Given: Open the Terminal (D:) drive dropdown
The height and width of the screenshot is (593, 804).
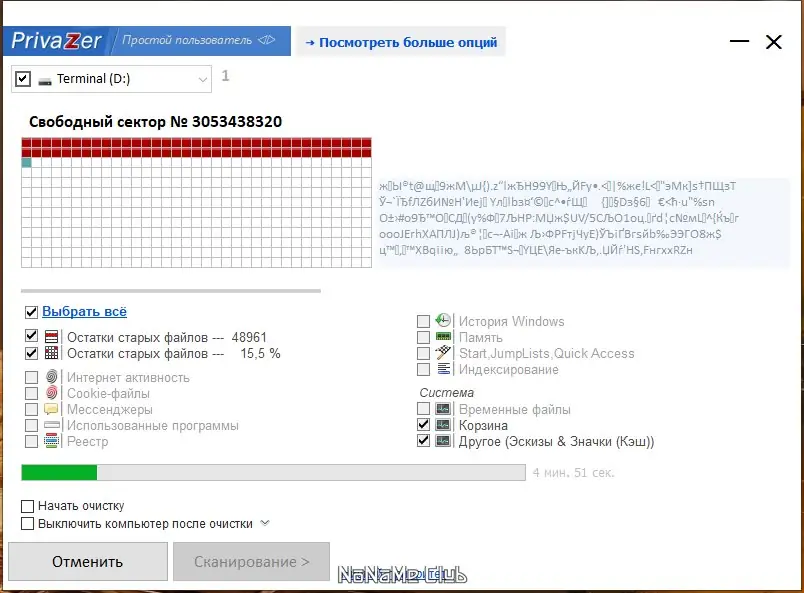Looking at the screenshot, I should [203, 80].
